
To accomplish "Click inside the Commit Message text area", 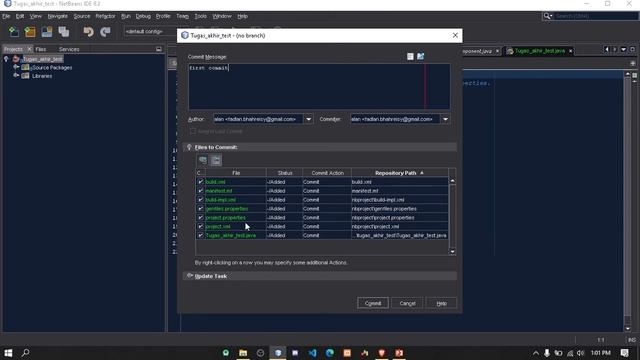I will [319, 87].
